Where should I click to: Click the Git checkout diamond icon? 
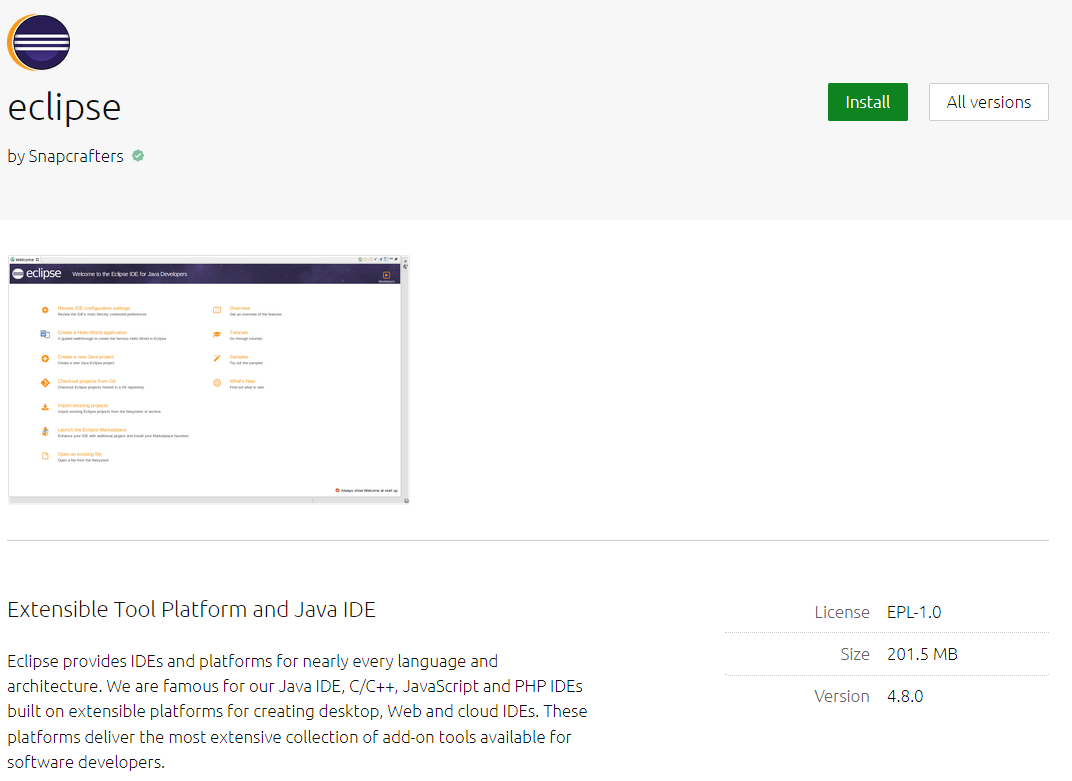pyautogui.click(x=45, y=383)
